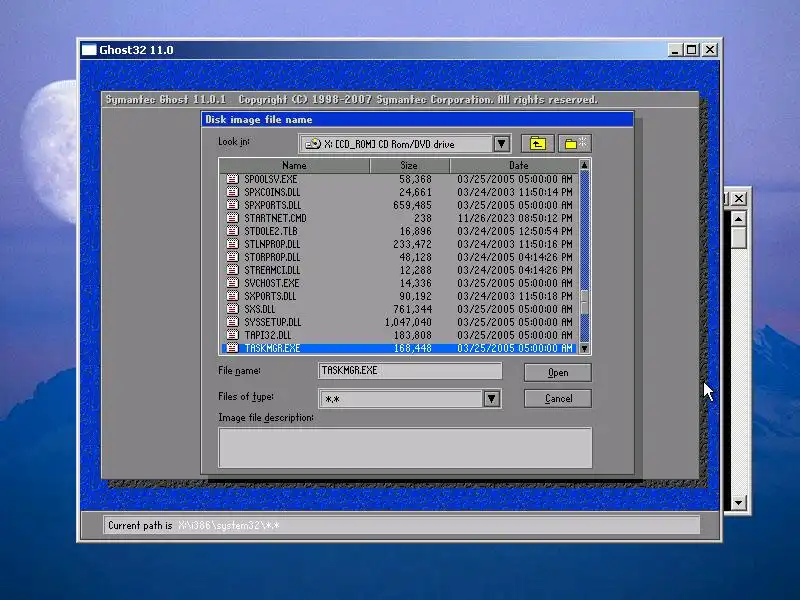Click the File name input field

point(410,371)
